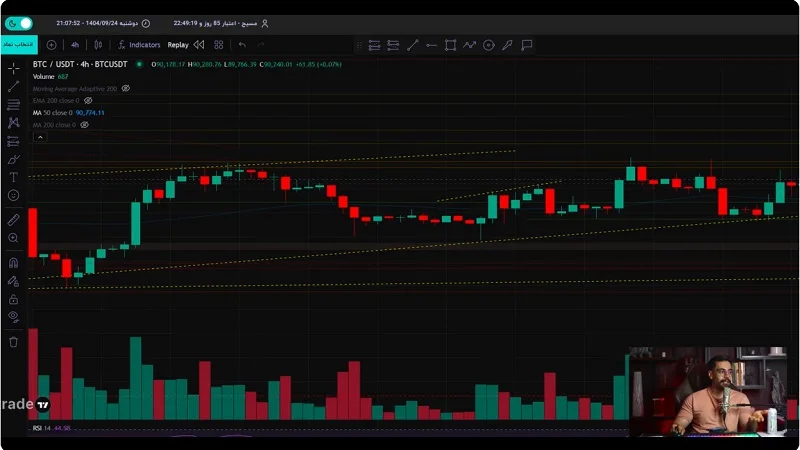The image size is (800, 450).
Task: Click the teal symbol selection button
Action: [x=18, y=45]
